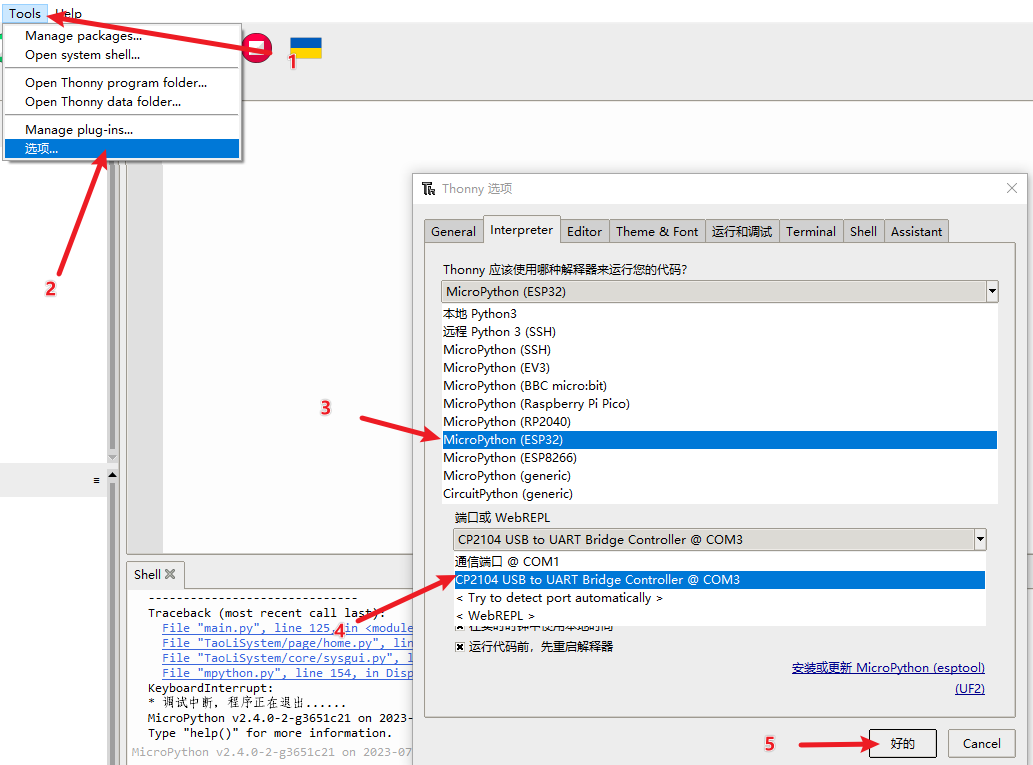Expand the interpreter type dropdown arrow

click(991, 291)
